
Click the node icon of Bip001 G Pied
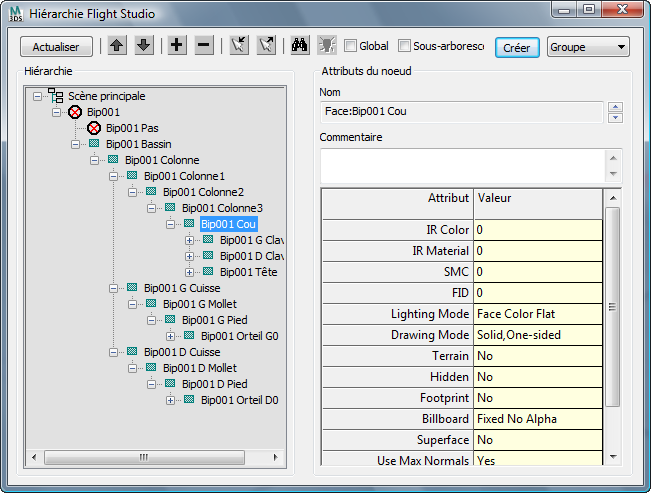[x=170, y=319]
